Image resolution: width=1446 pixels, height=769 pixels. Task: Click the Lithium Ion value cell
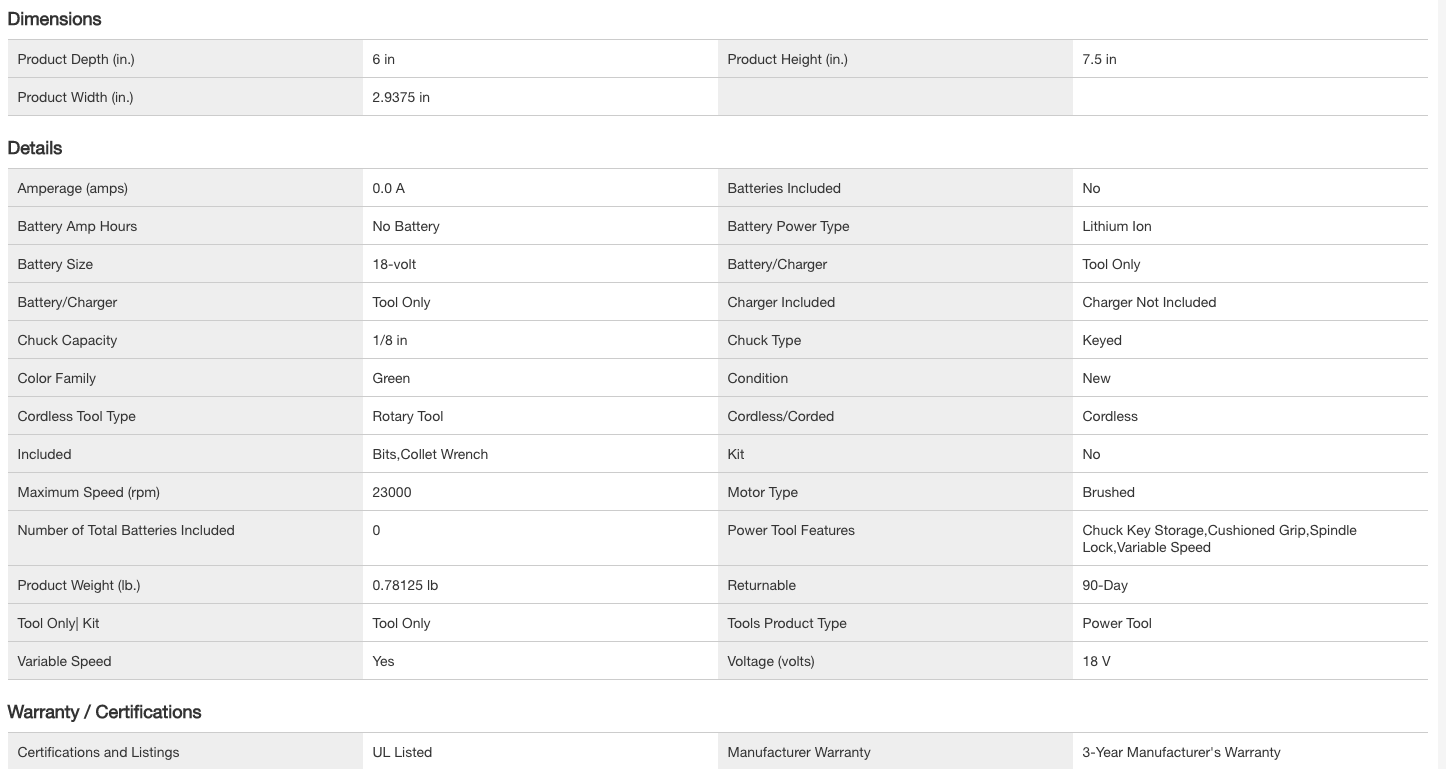tap(1116, 226)
